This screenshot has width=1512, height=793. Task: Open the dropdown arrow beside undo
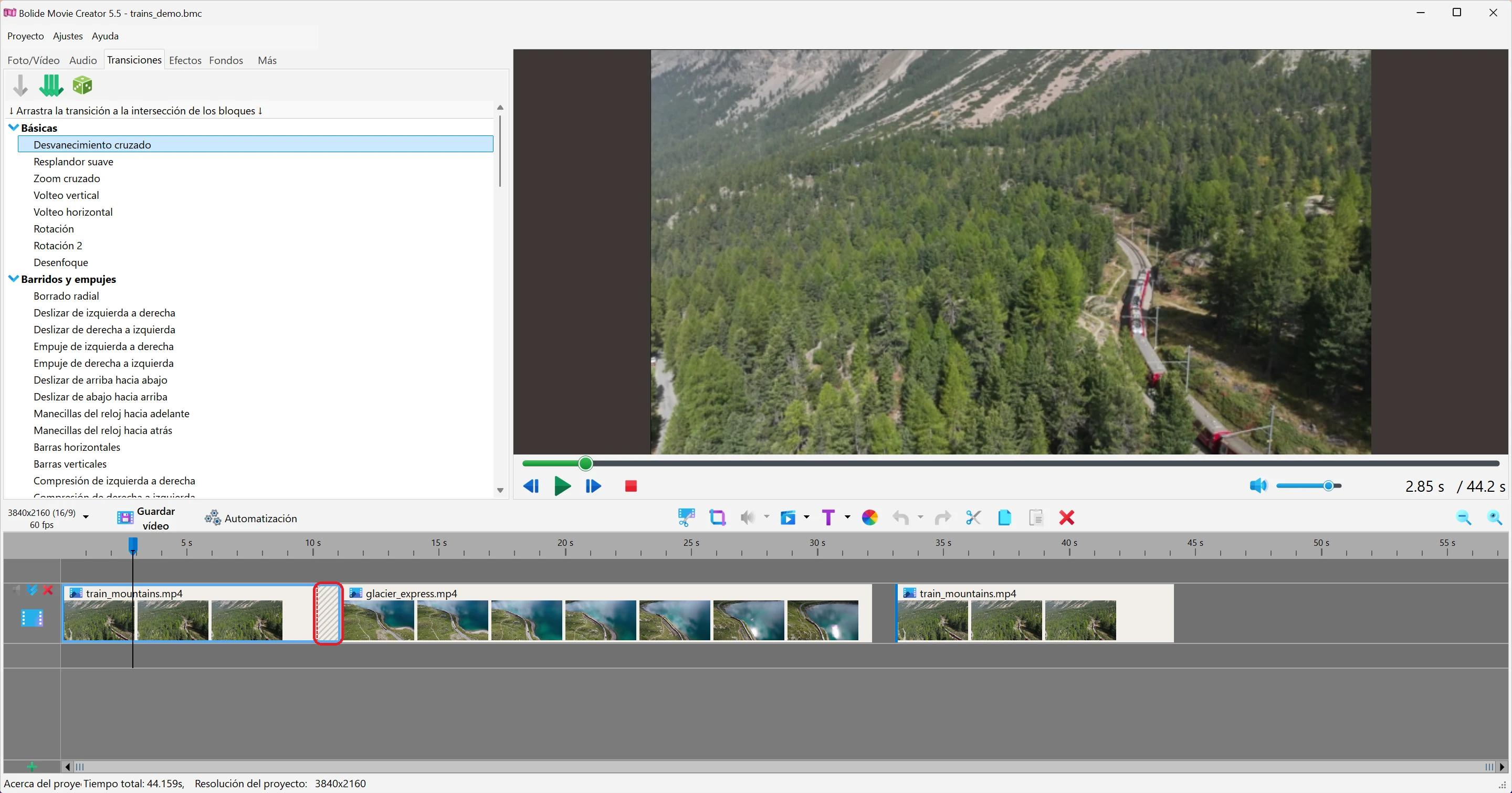click(x=920, y=517)
